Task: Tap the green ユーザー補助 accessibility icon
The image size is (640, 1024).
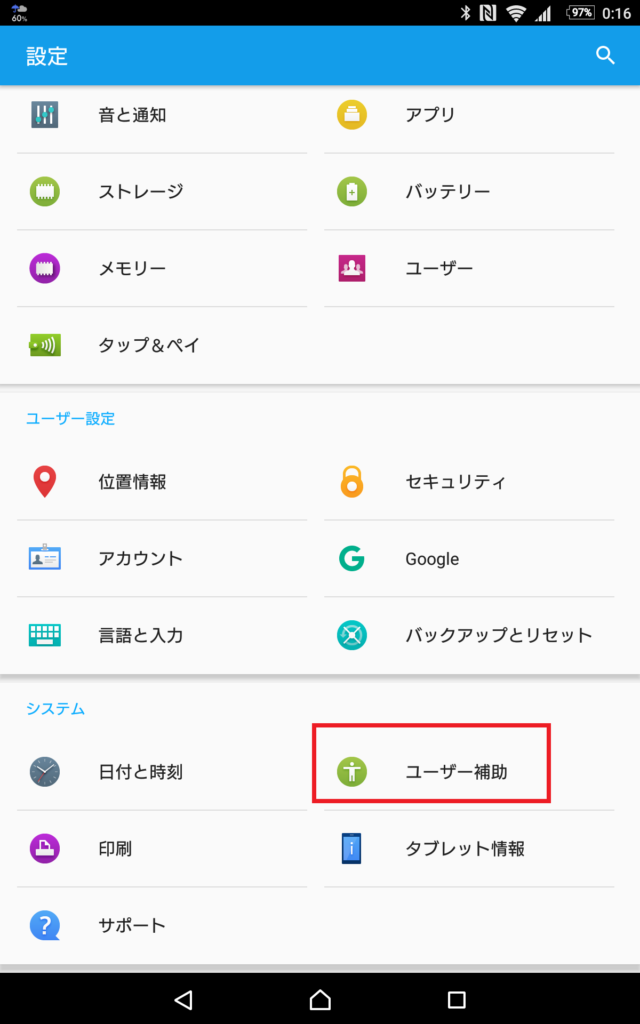Action: click(352, 772)
